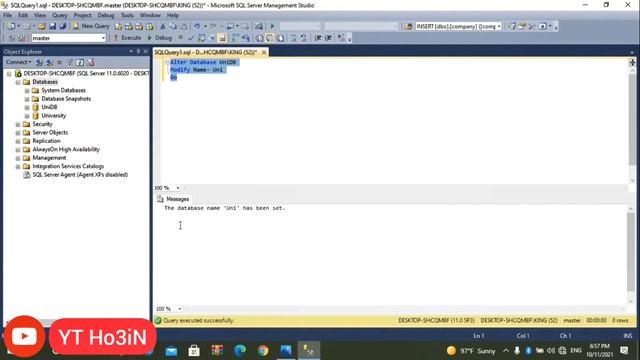This screenshot has height=360, width=640.
Task: Open the Project menu
Action: click(x=82, y=15)
